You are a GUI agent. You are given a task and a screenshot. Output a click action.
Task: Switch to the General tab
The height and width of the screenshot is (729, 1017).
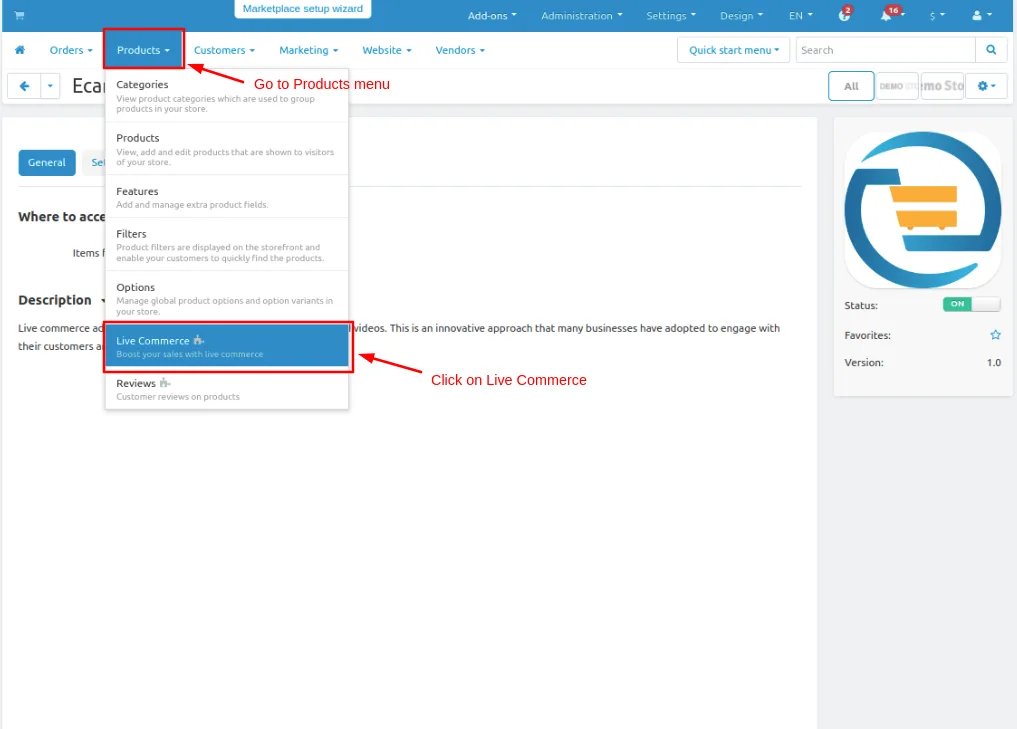[x=47, y=163]
